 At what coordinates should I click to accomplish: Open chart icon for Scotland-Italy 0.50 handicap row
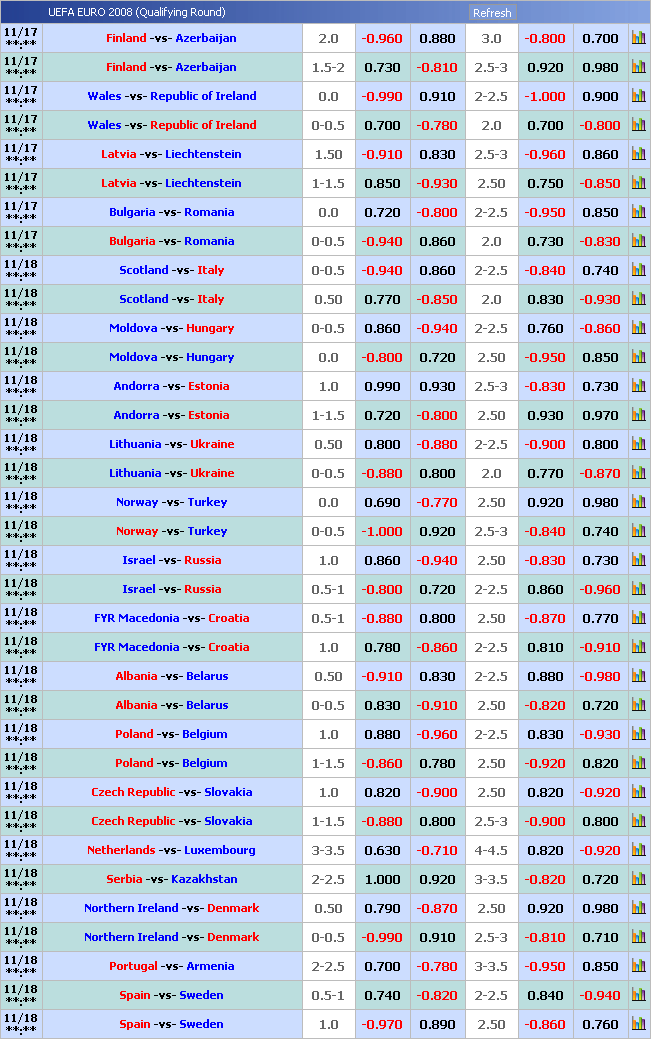tap(638, 299)
